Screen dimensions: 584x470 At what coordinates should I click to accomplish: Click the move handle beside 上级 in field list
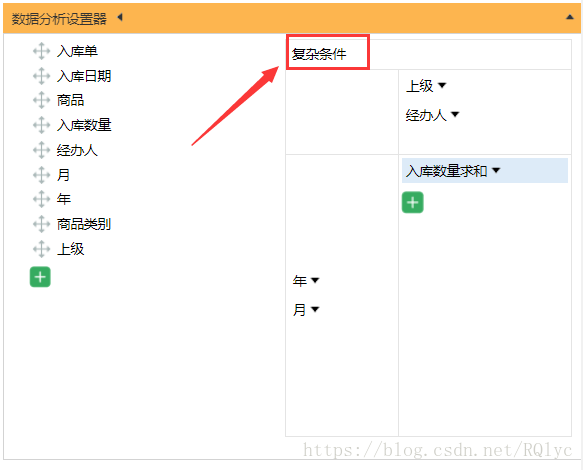tap(41, 249)
